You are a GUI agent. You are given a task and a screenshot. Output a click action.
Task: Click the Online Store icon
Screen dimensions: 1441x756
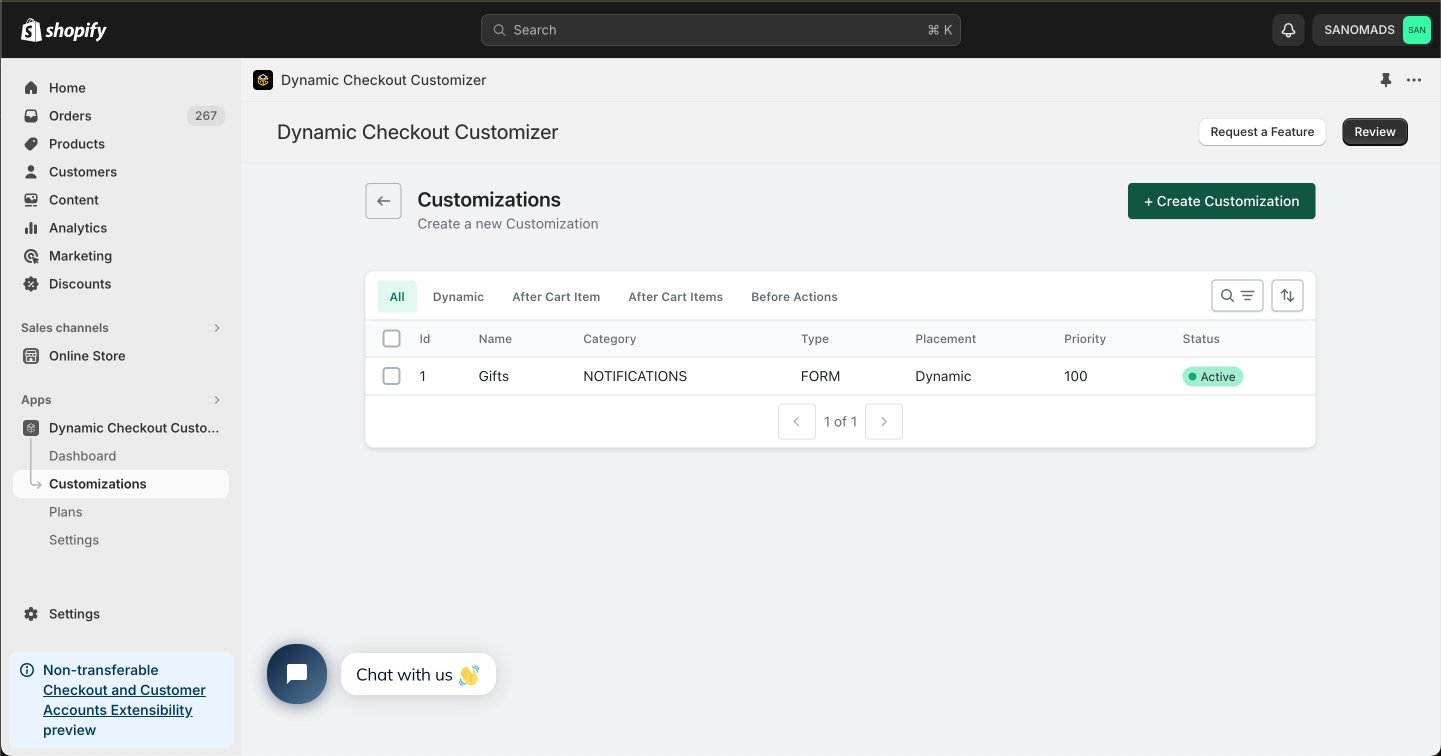pos(31,356)
